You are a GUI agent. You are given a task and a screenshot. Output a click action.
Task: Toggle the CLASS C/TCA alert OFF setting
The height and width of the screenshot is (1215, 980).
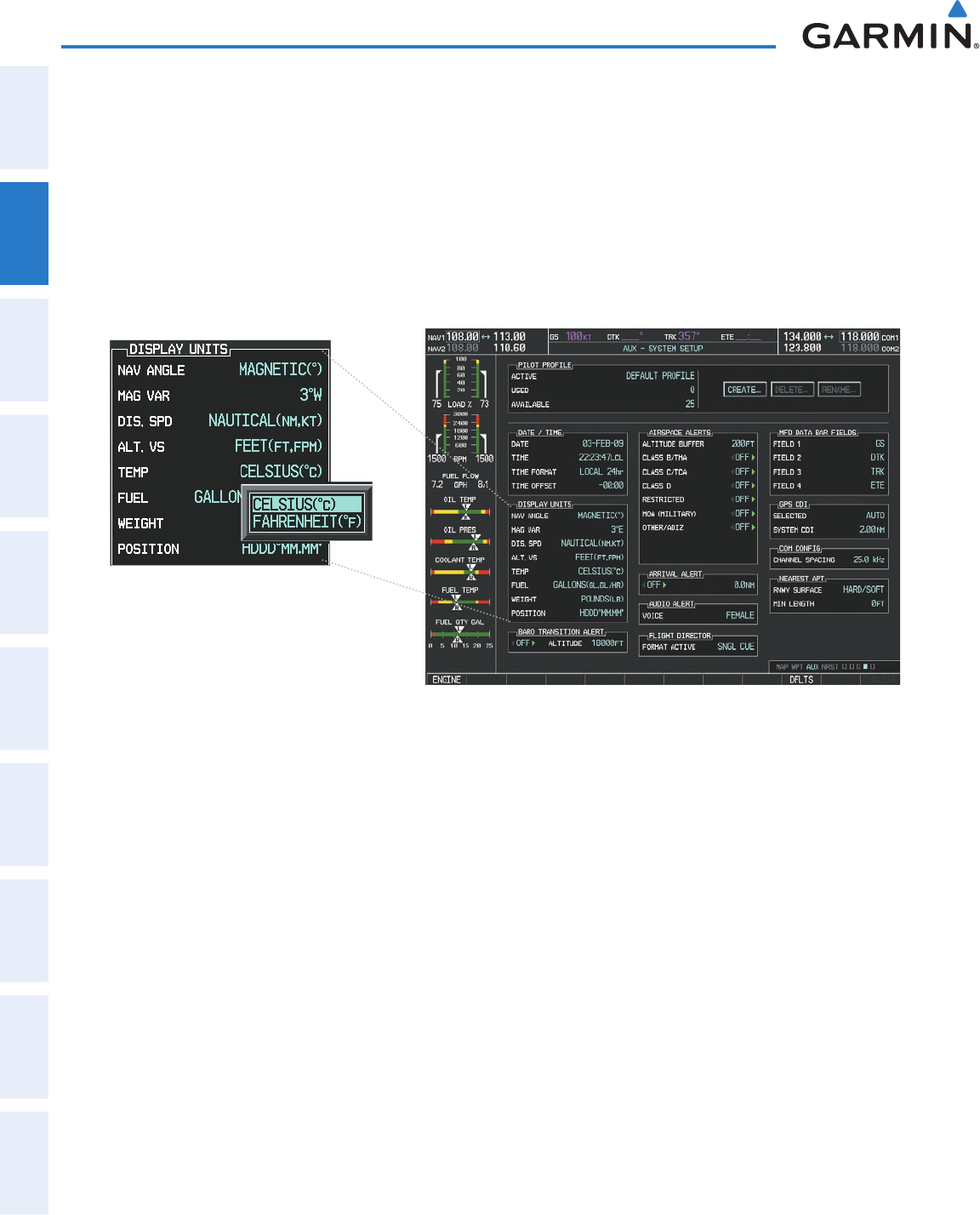point(744,471)
